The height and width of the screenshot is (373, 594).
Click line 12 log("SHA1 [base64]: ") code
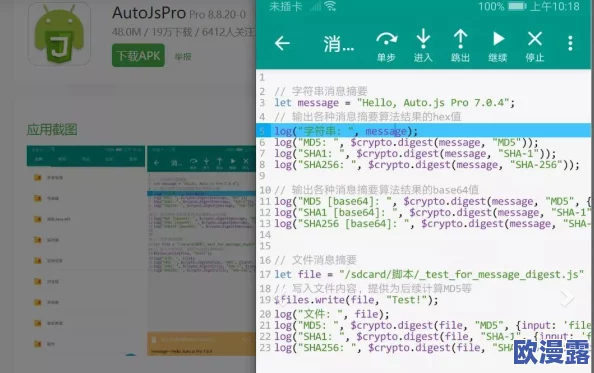[x=432, y=212]
